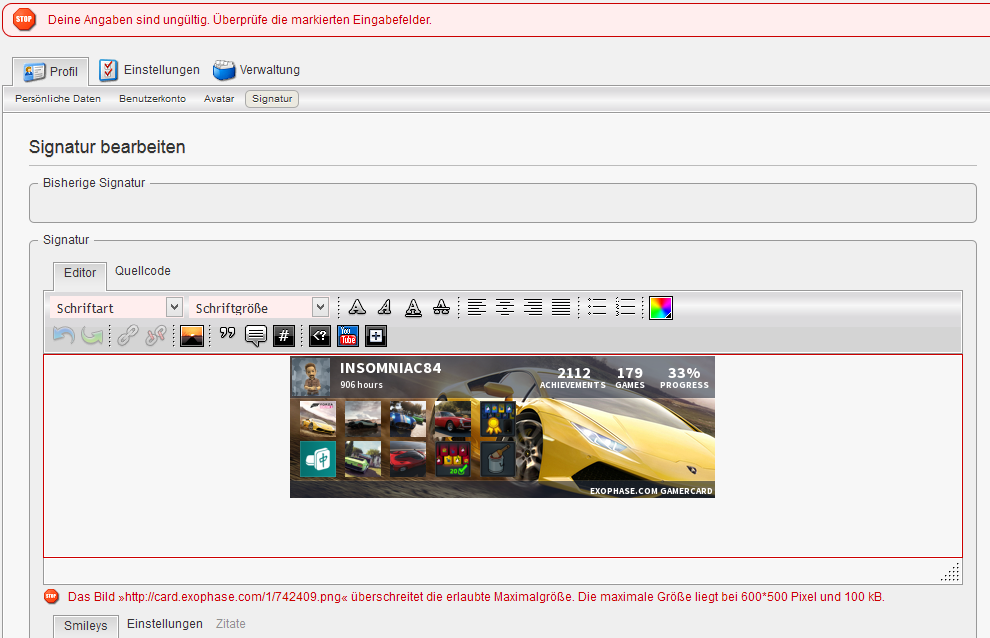This screenshot has height=638, width=990.
Task: Click the gamercard image in the editor
Action: 502,427
